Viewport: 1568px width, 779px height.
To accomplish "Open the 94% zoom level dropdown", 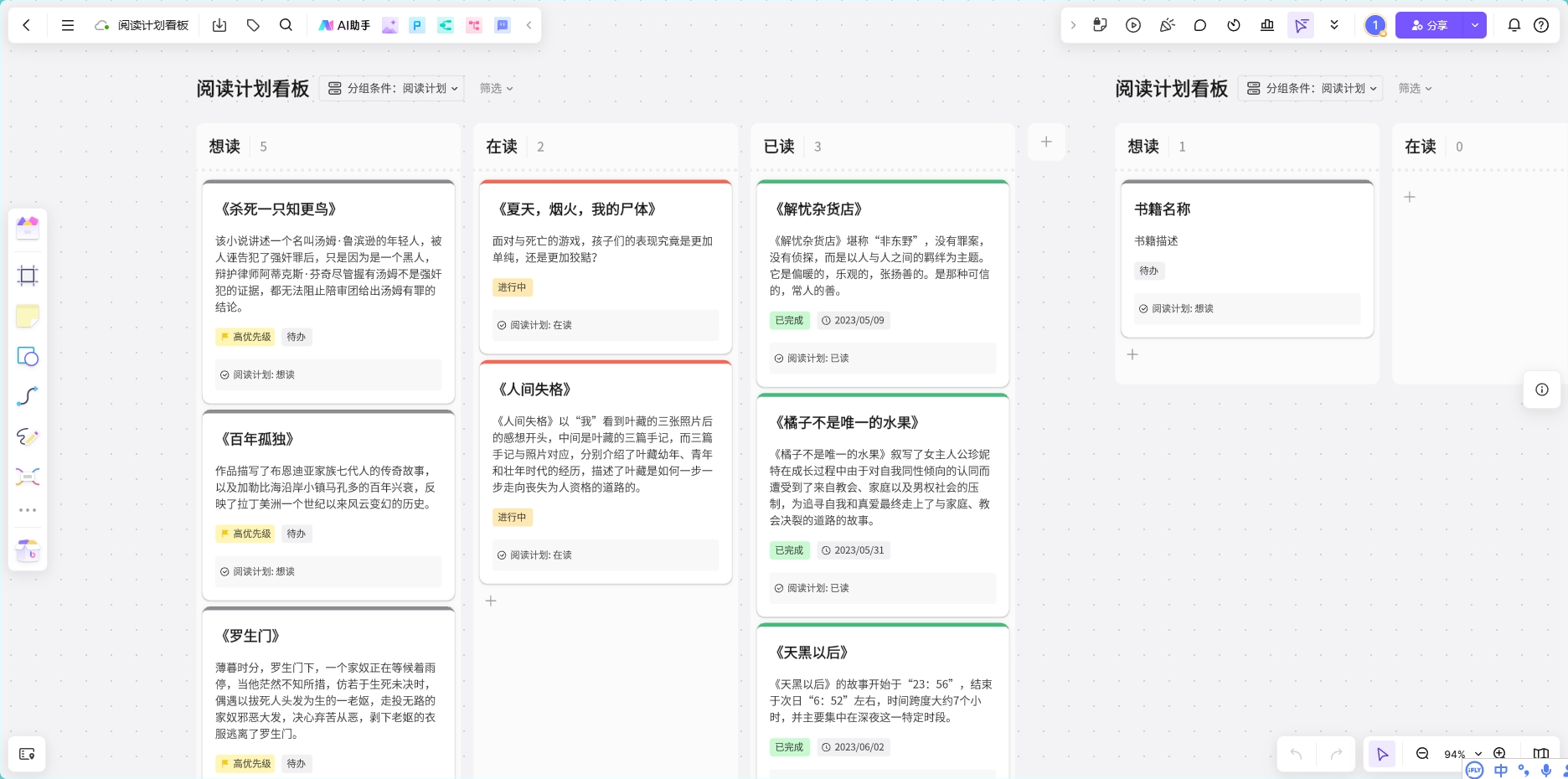I will (x=1462, y=754).
